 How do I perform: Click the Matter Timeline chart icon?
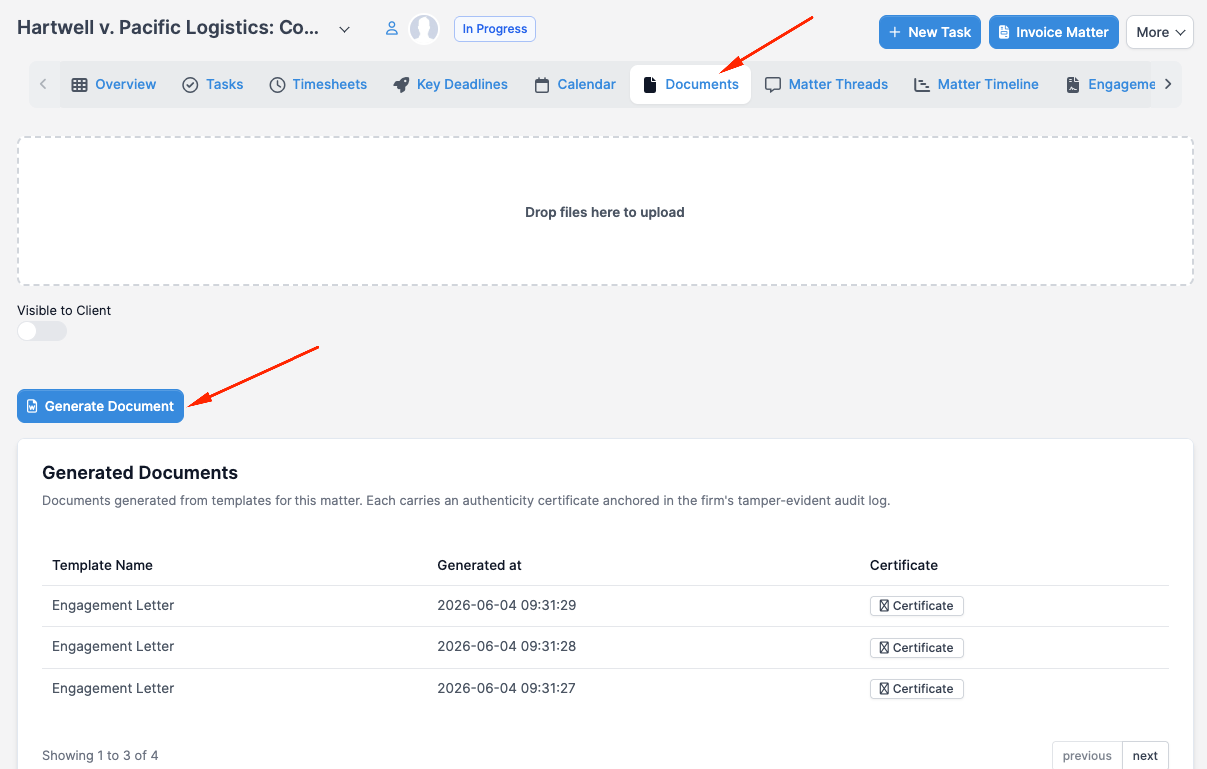(922, 85)
